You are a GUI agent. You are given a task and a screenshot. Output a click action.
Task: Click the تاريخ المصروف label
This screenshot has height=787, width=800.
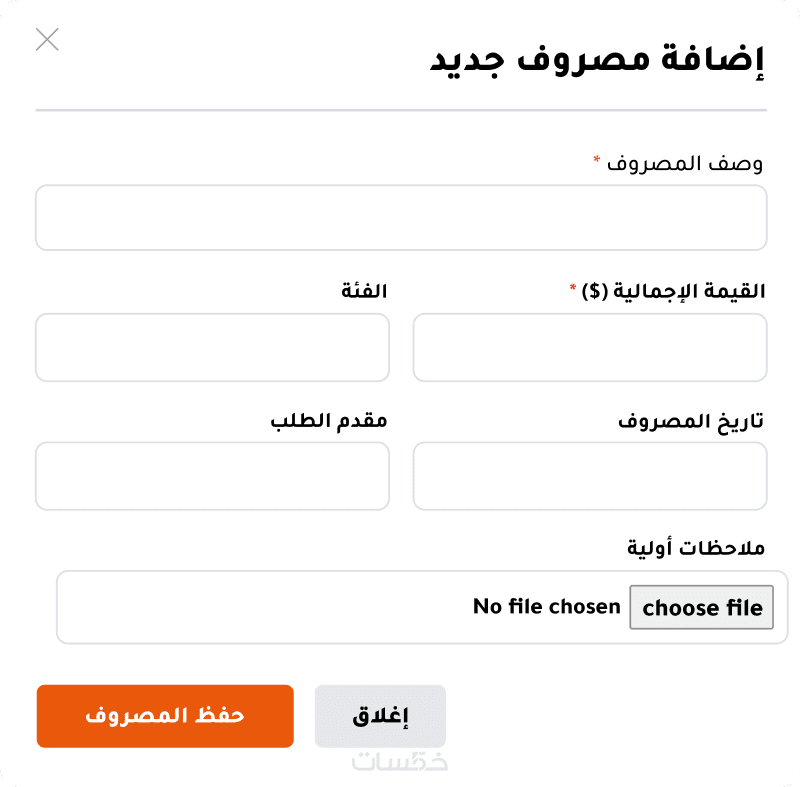(690, 420)
